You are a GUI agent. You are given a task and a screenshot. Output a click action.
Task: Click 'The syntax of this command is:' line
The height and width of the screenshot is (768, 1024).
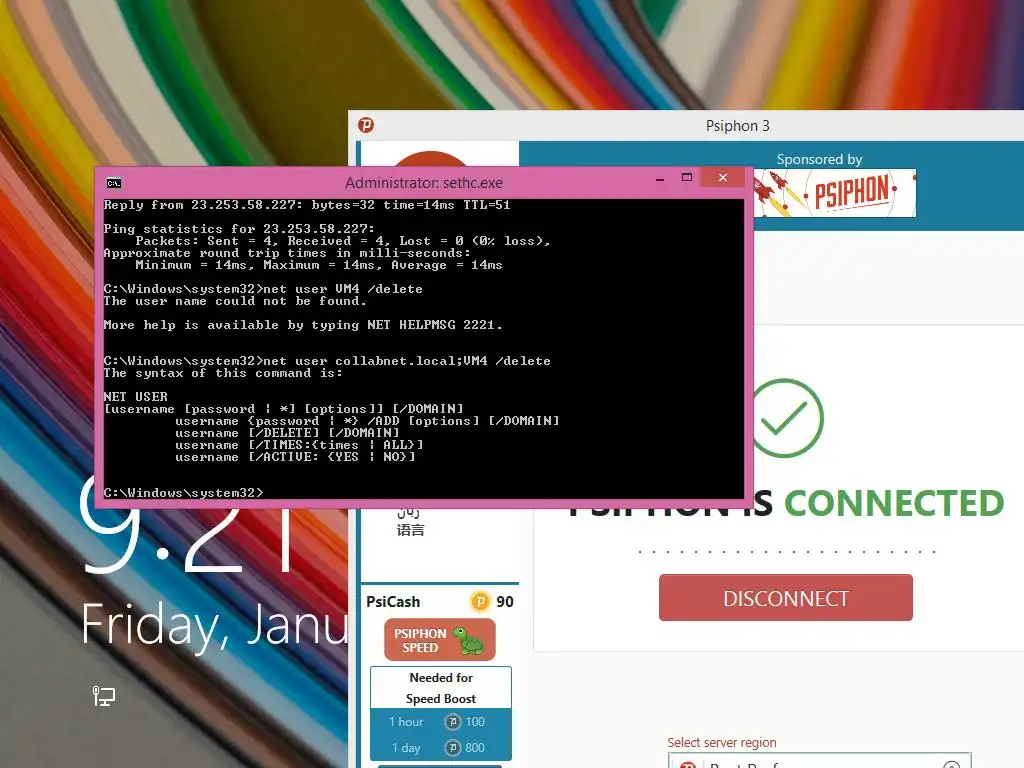[x=223, y=373]
